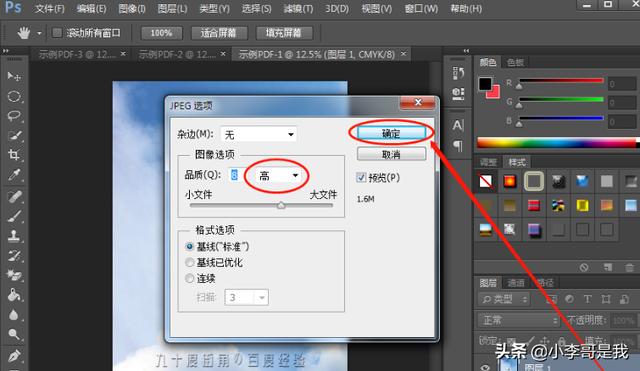Click the foreground color swatch
The width and height of the screenshot is (640, 371).
(x=485, y=84)
